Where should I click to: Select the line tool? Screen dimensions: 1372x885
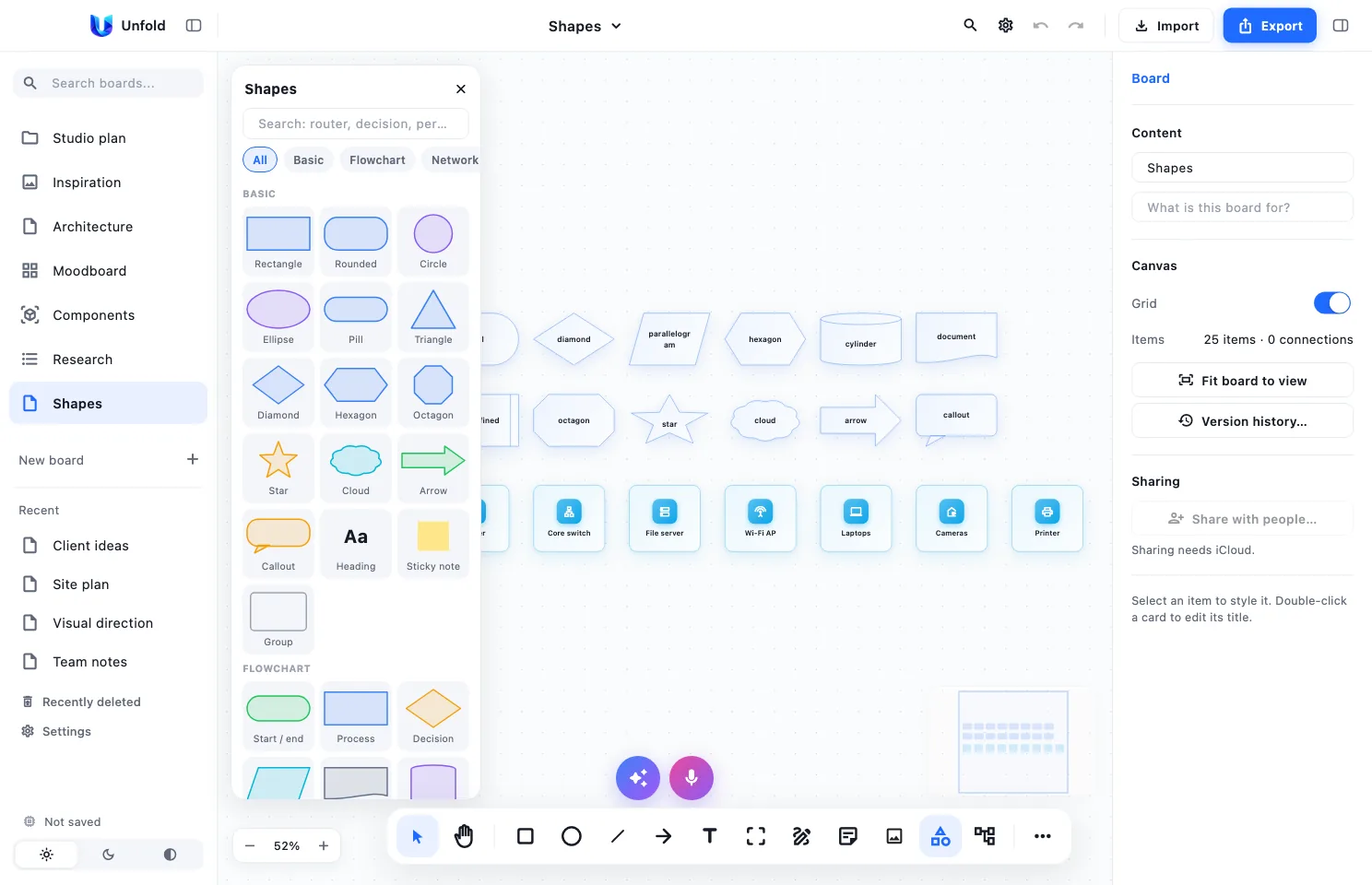click(x=618, y=836)
